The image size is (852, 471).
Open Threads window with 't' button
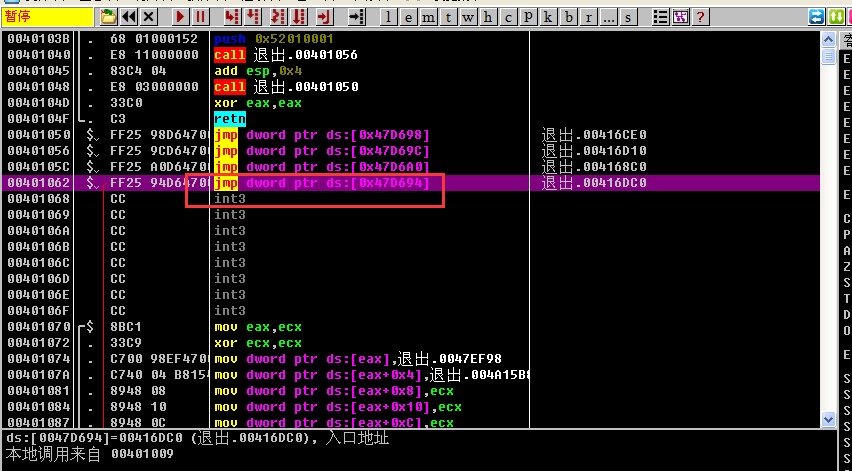point(448,17)
